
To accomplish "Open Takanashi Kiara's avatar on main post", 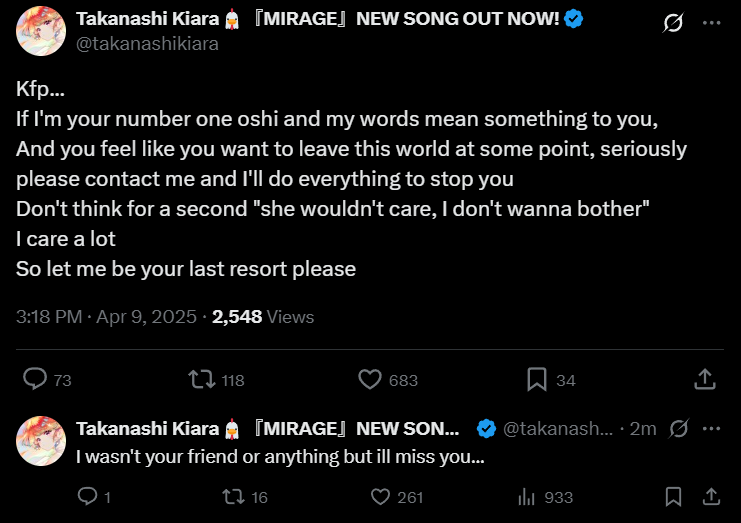I will pyautogui.click(x=41, y=29).
